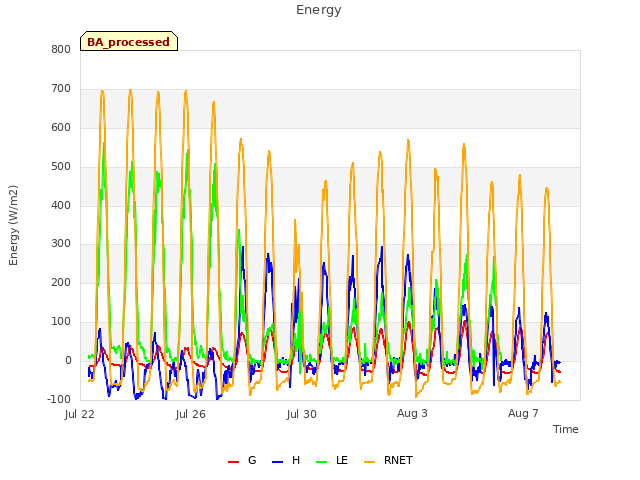Click the 300 y-axis tick label
Image resolution: width=640 pixels, height=480 pixels.
[x=61, y=244]
